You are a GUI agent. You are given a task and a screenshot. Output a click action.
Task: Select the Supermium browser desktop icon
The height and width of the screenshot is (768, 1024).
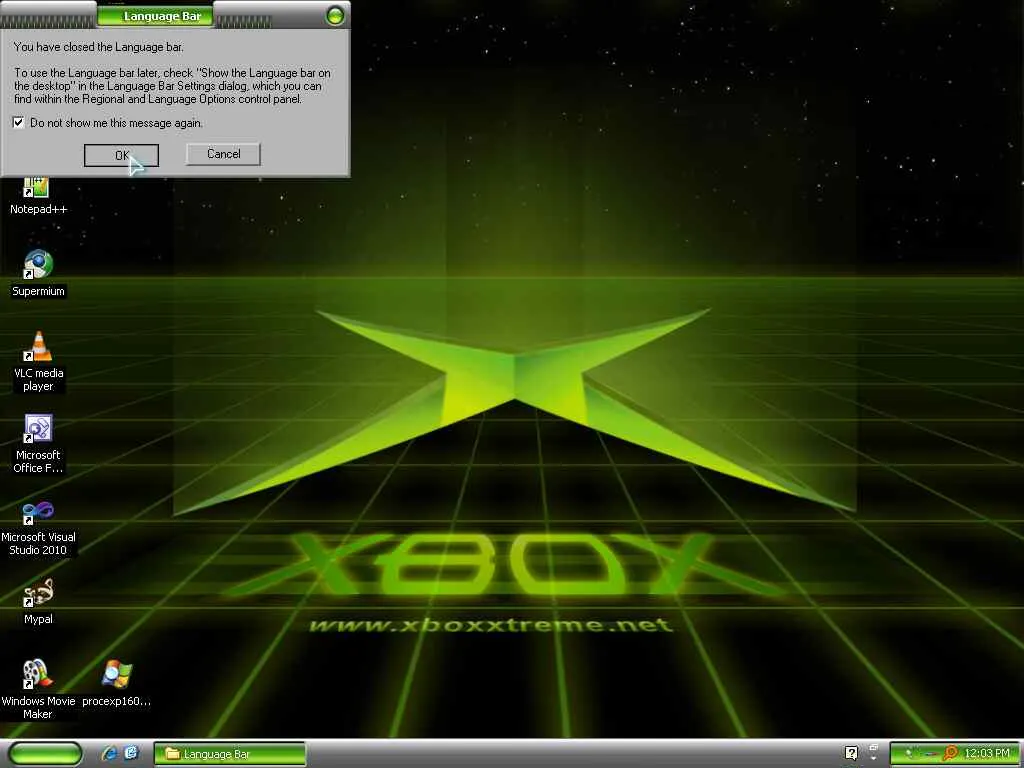[38, 274]
